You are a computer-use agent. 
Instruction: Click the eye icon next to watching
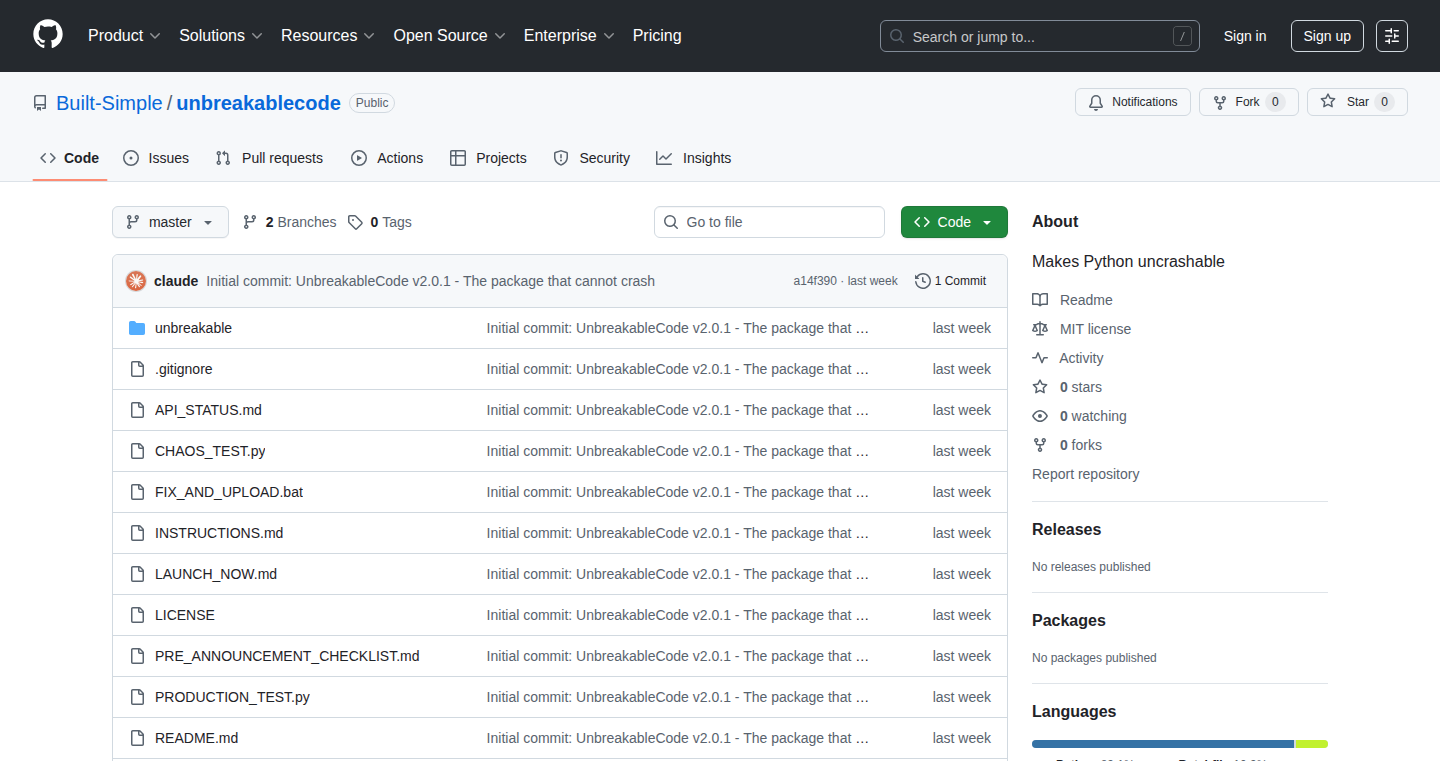point(1040,416)
